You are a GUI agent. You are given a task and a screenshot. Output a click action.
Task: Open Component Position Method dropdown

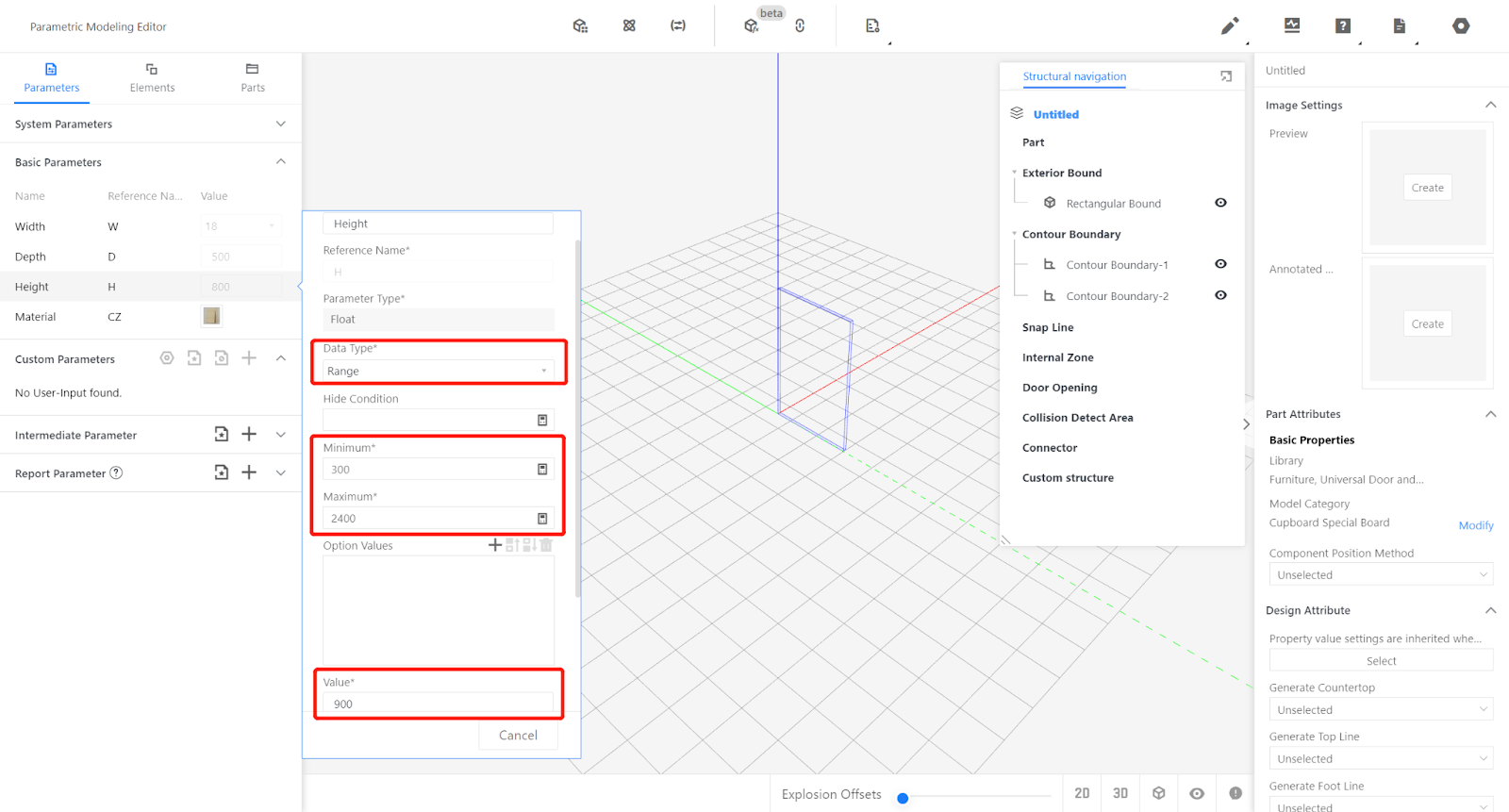click(1380, 575)
